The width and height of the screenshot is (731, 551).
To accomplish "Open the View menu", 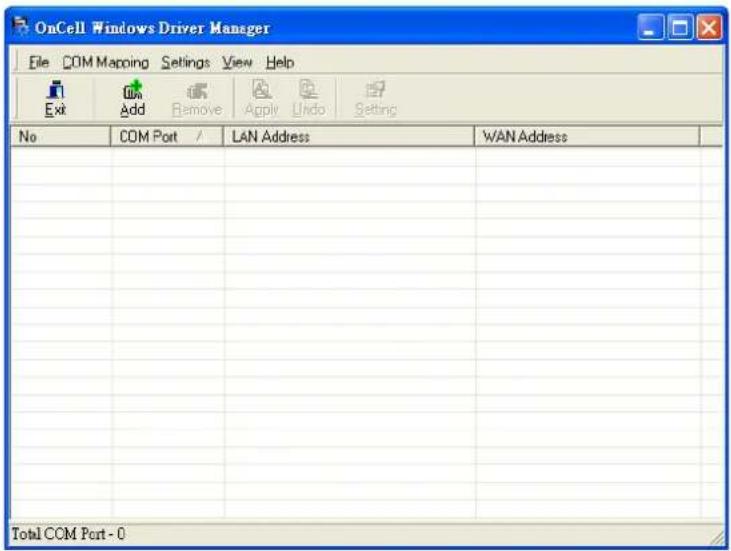I will pyautogui.click(x=237, y=62).
